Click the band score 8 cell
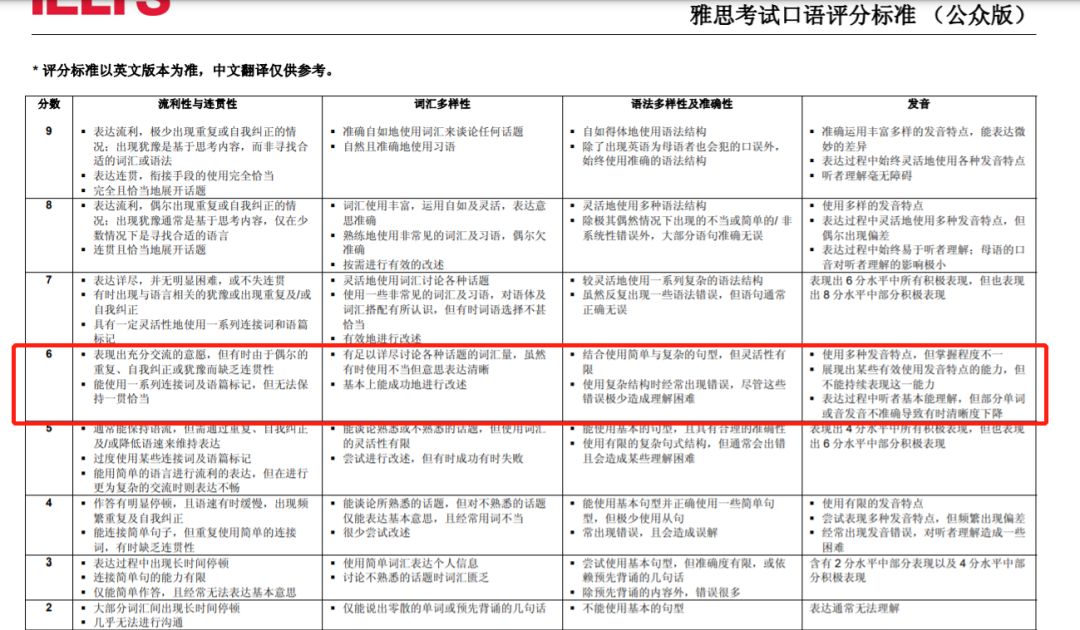The image size is (1080, 630). click(49, 205)
